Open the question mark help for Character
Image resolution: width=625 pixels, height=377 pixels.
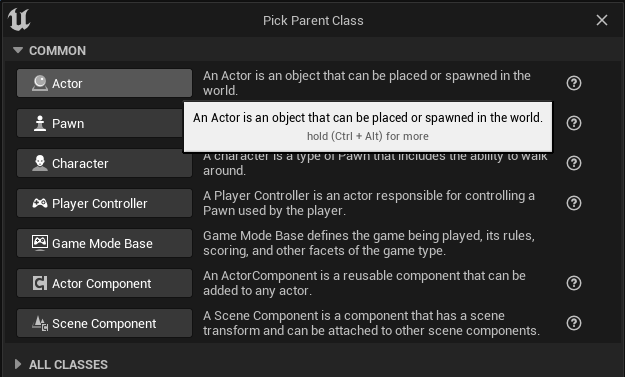[x=574, y=163]
